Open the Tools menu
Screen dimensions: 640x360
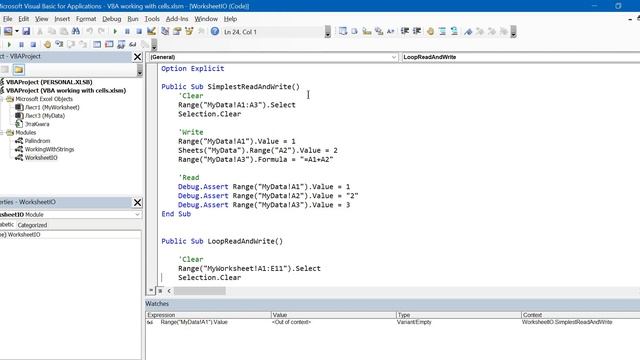pos(152,19)
